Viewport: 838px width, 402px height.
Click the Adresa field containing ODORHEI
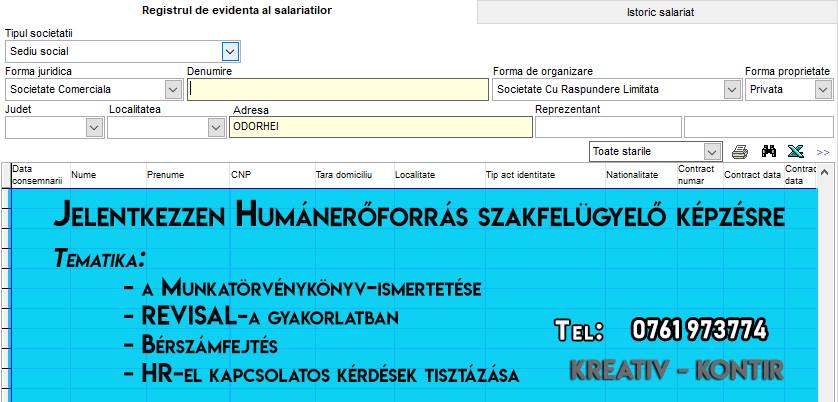(381, 127)
